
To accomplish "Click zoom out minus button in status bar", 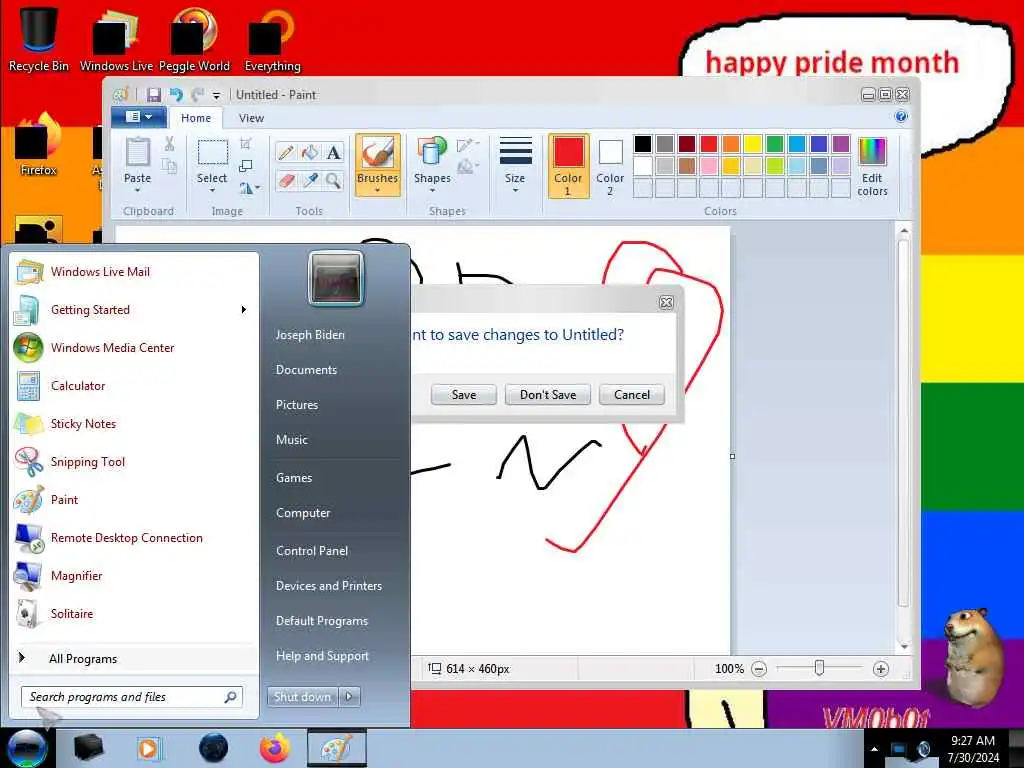I will point(759,669).
